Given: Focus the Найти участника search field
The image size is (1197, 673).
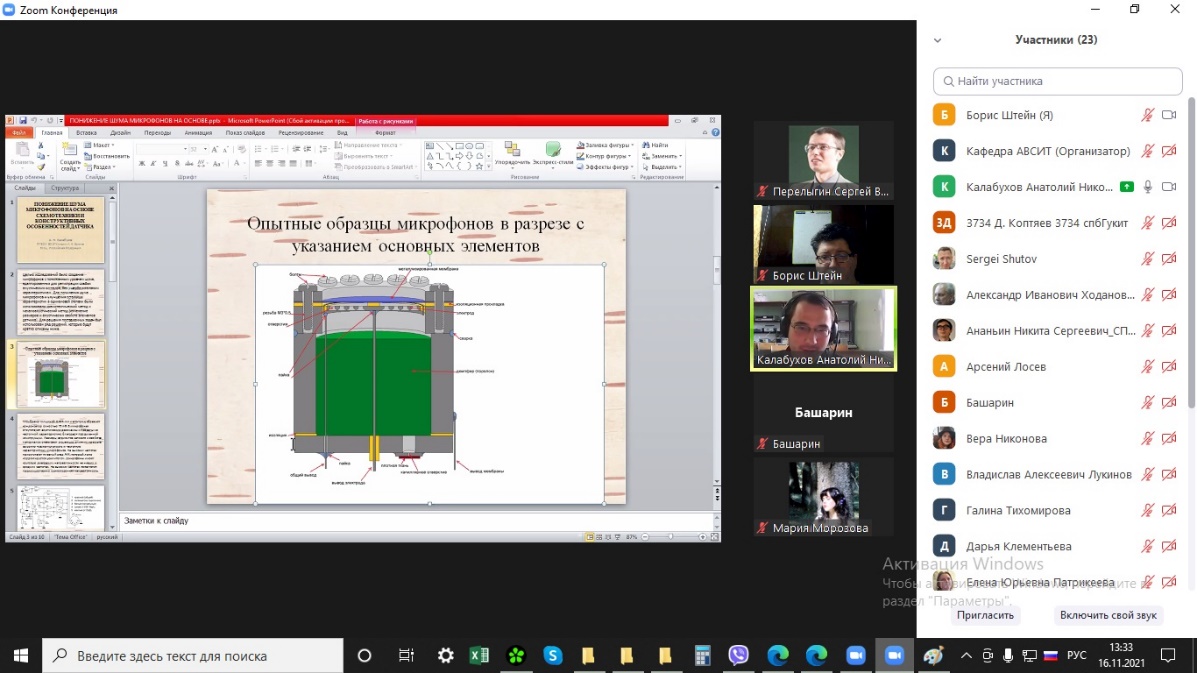Looking at the screenshot, I should 1056,81.
